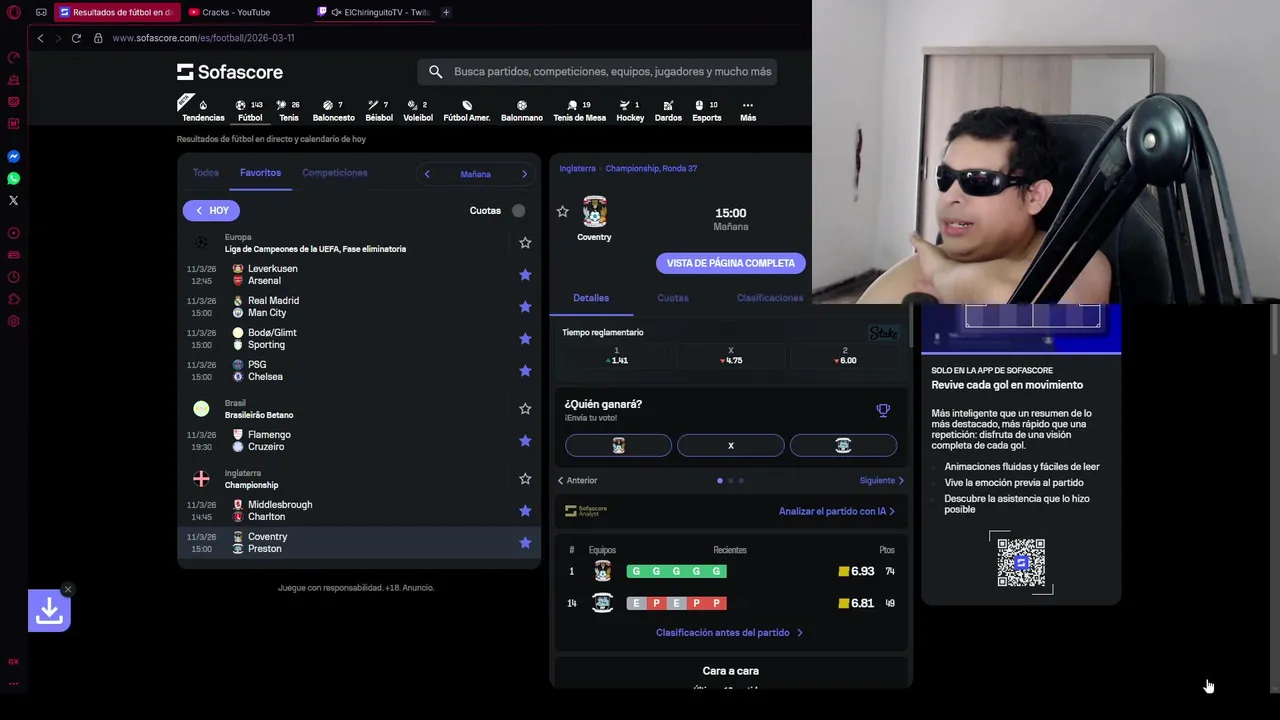Open WhatsApp in the Opera sidebar
This screenshot has width=1280, height=720.
coord(13,179)
